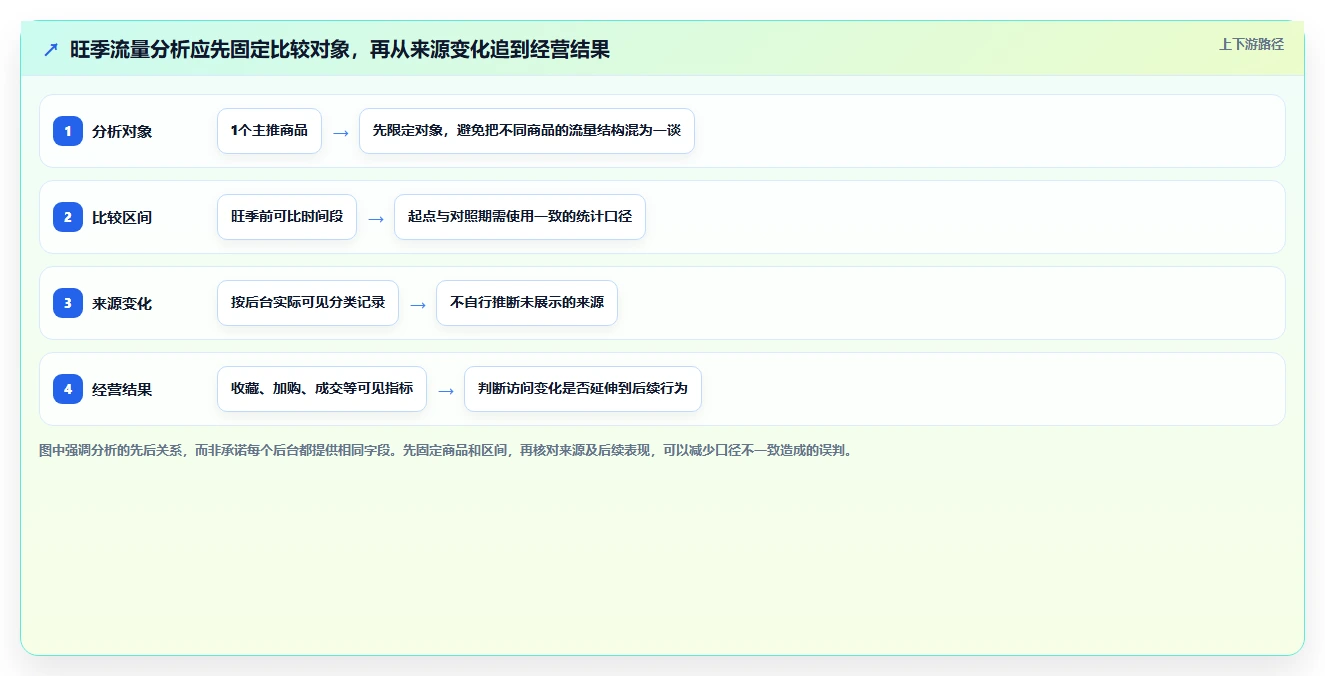Click the 判断访问变化是否延伸到后续行为 chip
Image resolution: width=1325 pixels, height=676 pixels.
tap(583, 389)
